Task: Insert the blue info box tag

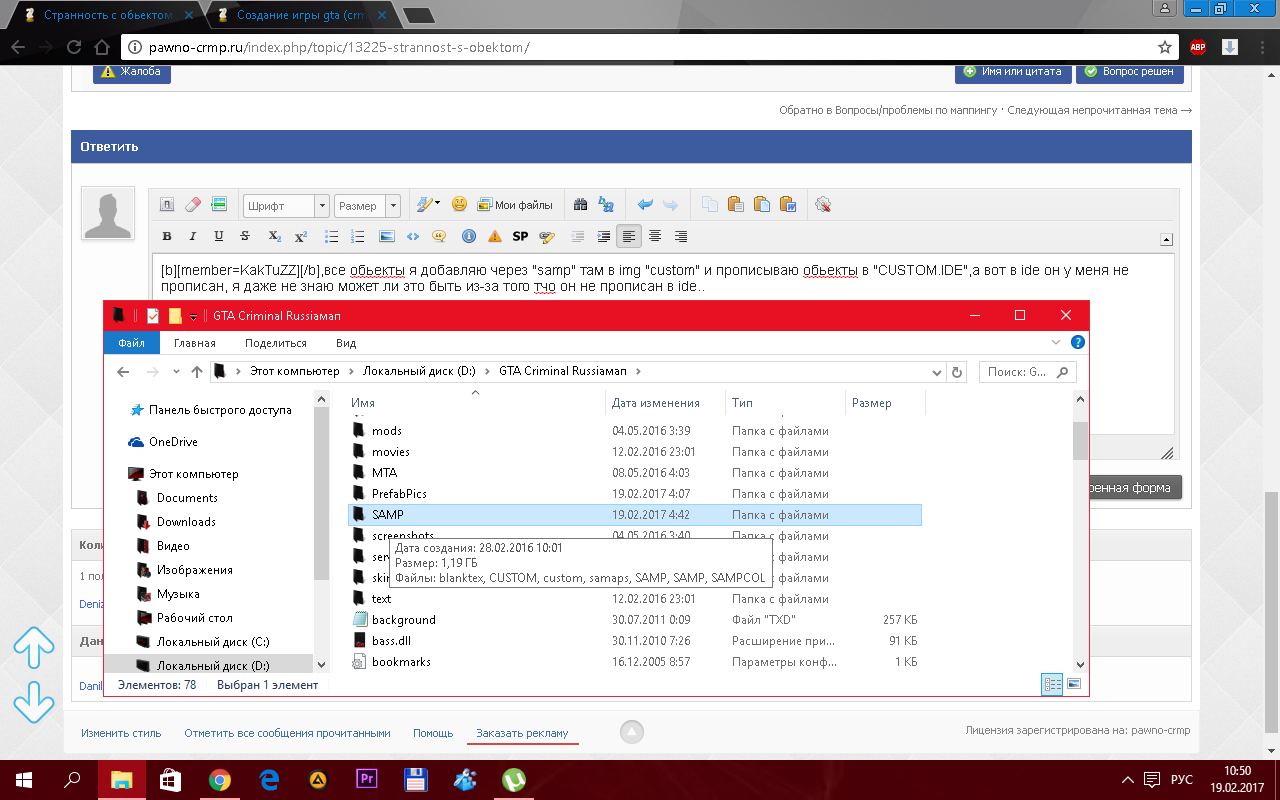Action: (468, 237)
